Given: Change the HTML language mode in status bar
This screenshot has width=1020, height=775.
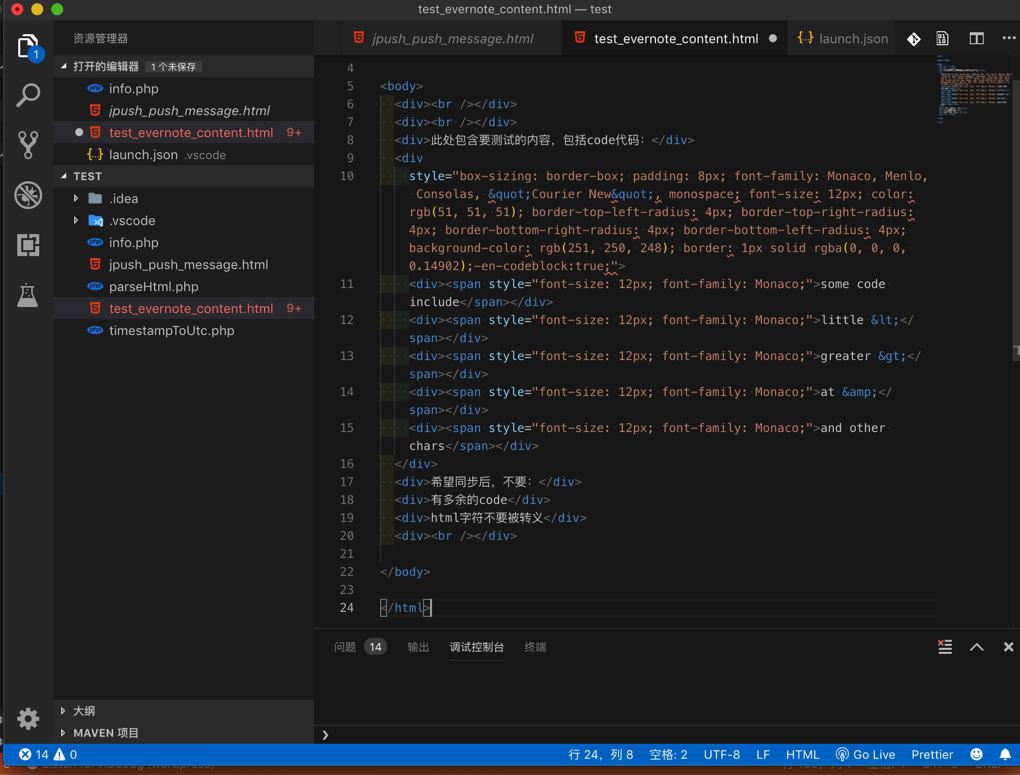Looking at the screenshot, I should (x=802, y=755).
